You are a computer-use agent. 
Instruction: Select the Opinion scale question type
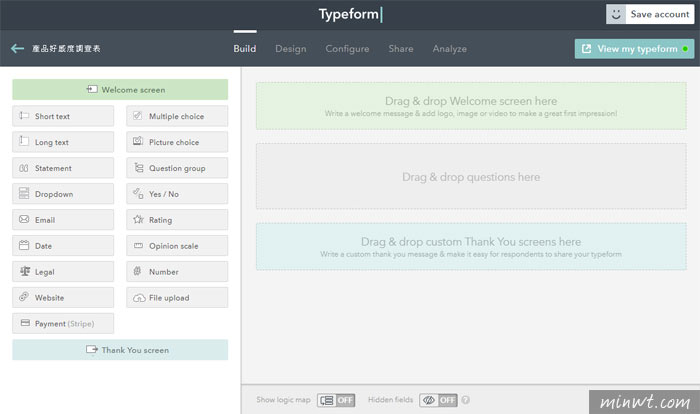click(x=177, y=246)
